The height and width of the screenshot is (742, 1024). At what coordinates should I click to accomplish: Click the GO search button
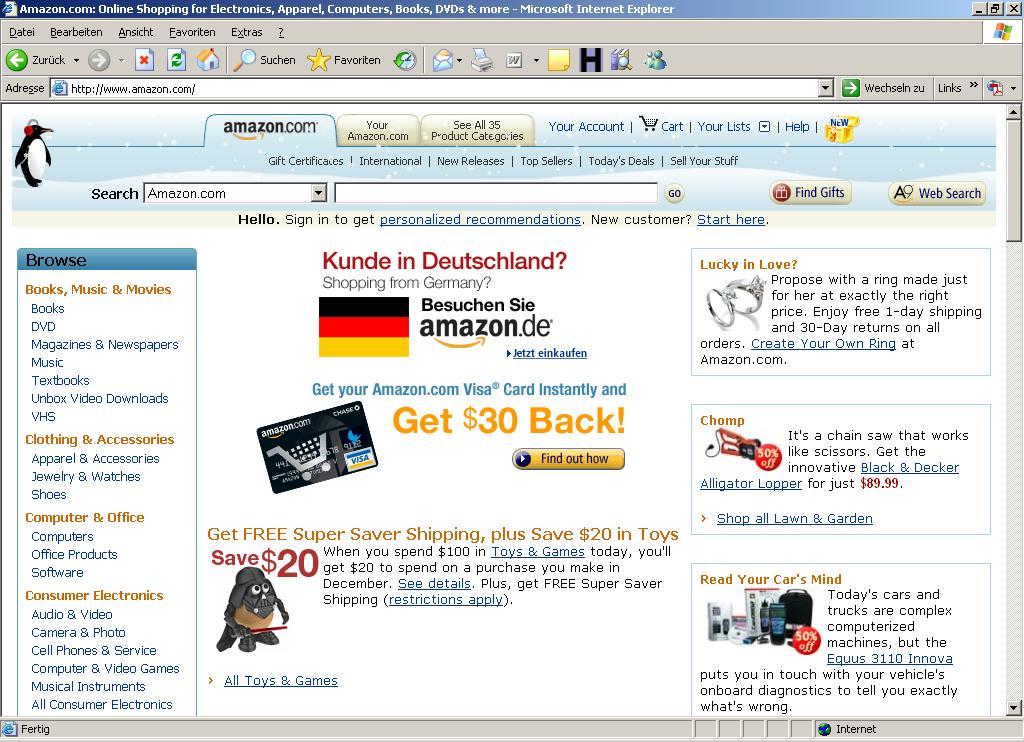coord(674,193)
